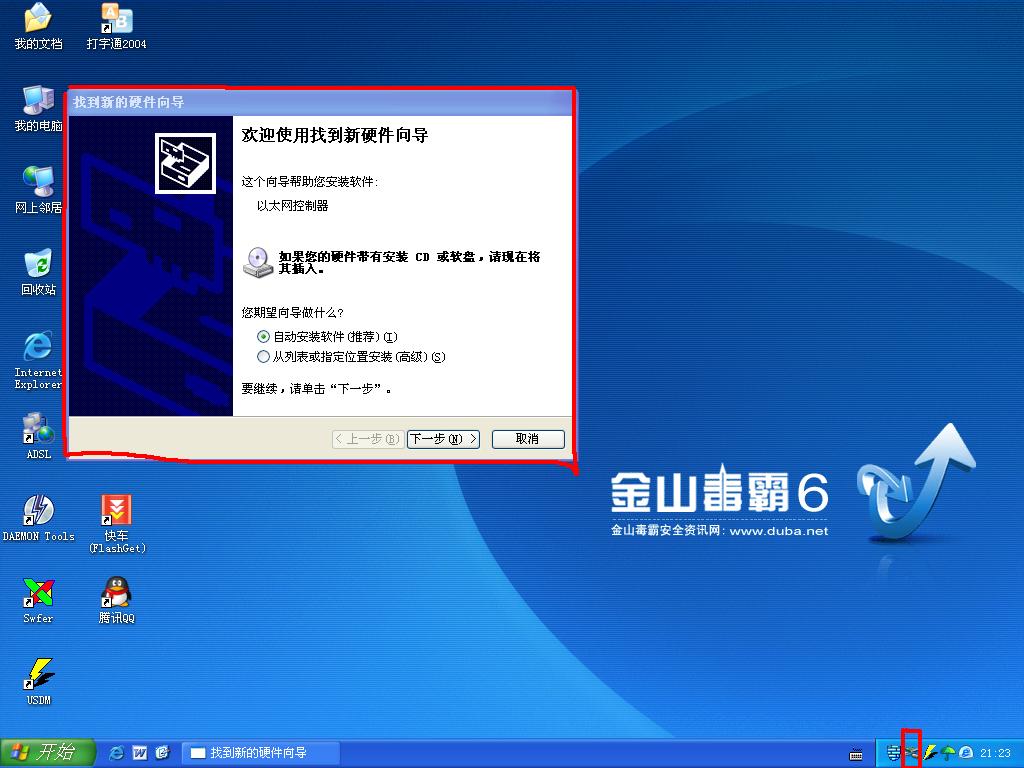Click 找到新的硬件向导 dialog title bar
Viewport: 1024px width, 768px height.
point(320,103)
